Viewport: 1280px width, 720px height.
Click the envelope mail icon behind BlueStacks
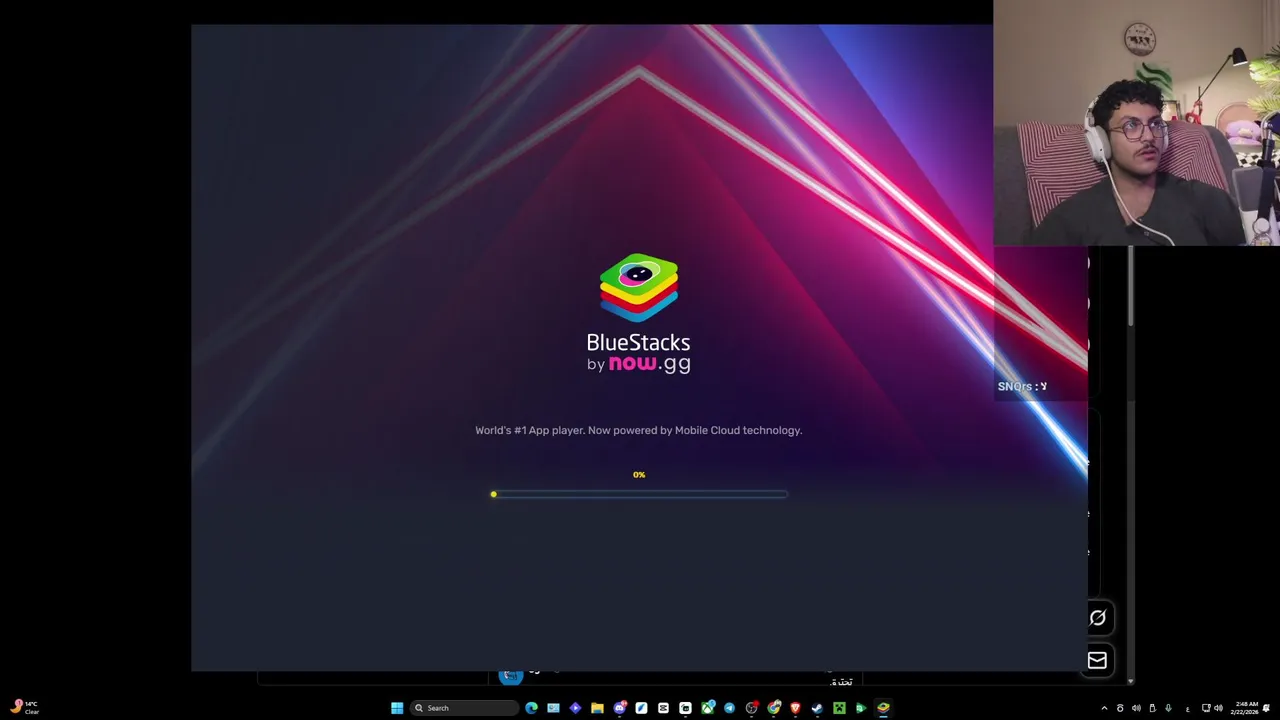click(1097, 660)
